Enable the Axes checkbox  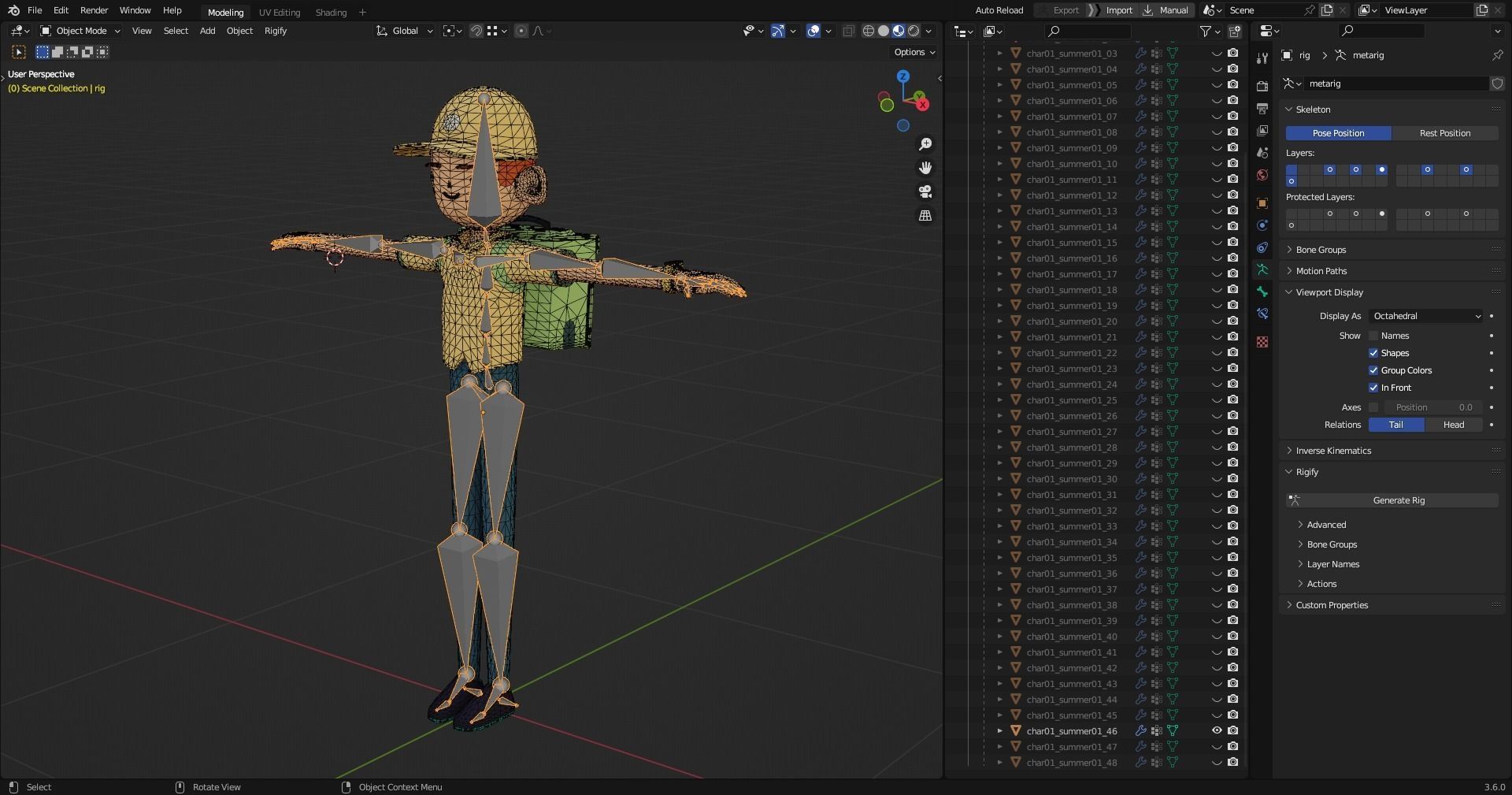click(1373, 407)
